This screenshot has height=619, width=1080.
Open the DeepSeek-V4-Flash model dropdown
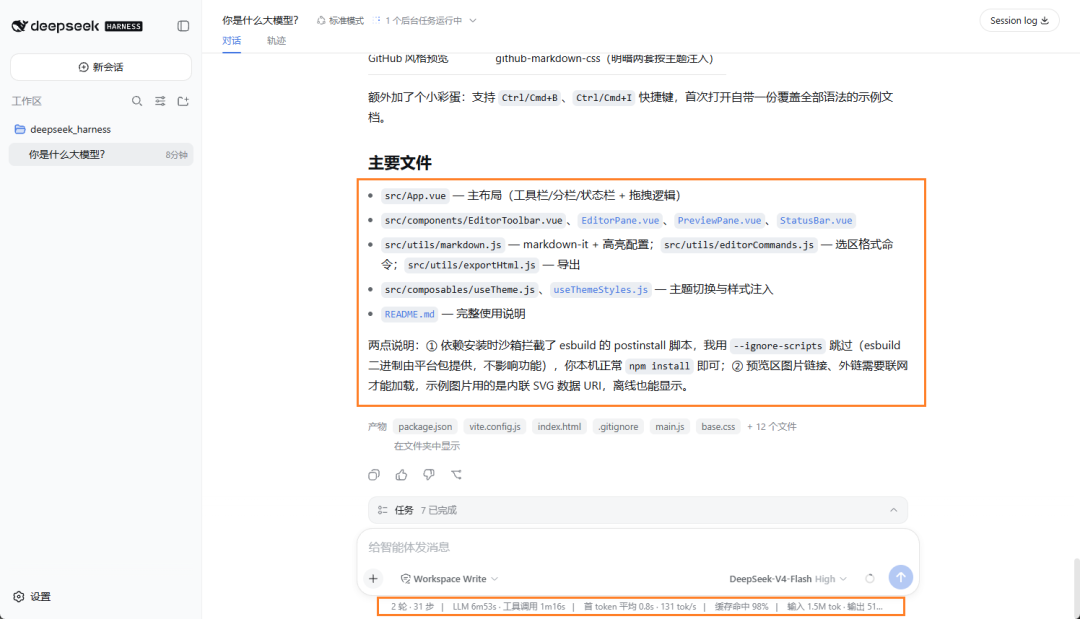pos(788,578)
